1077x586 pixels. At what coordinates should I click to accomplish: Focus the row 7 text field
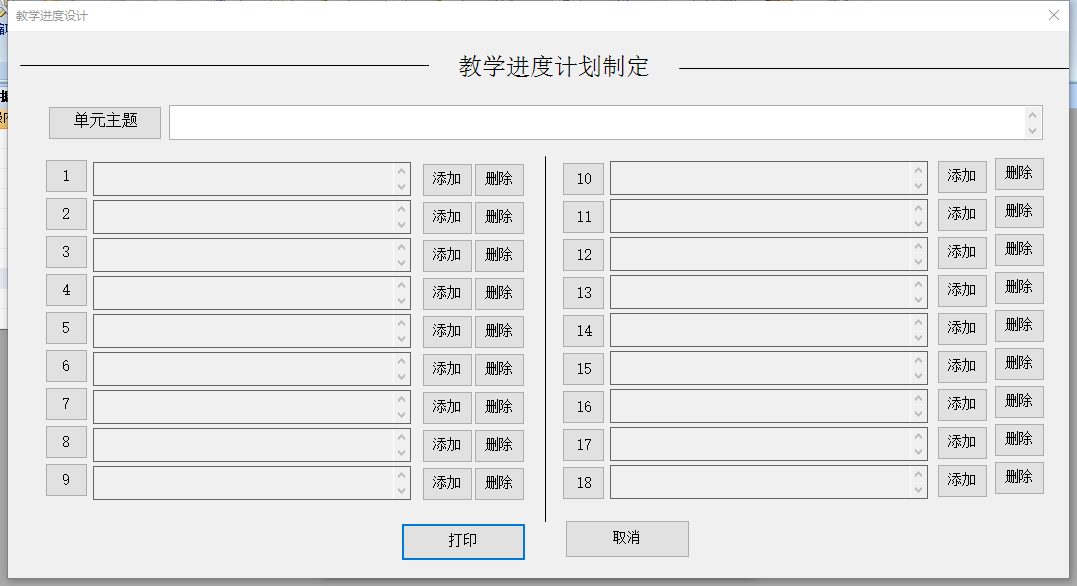point(244,407)
